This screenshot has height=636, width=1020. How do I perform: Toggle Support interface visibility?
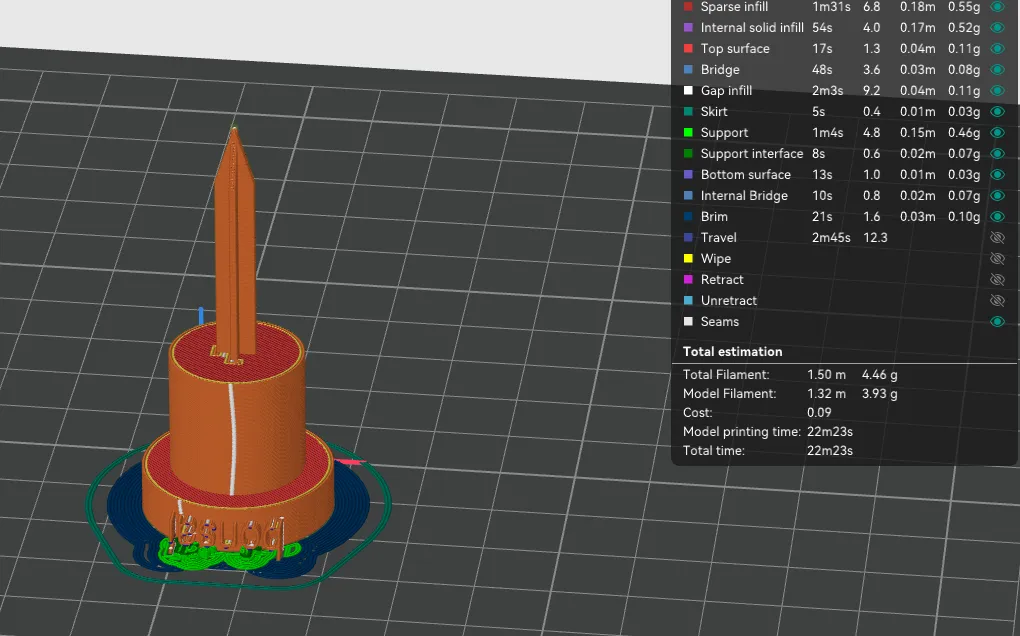[x=997, y=153]
